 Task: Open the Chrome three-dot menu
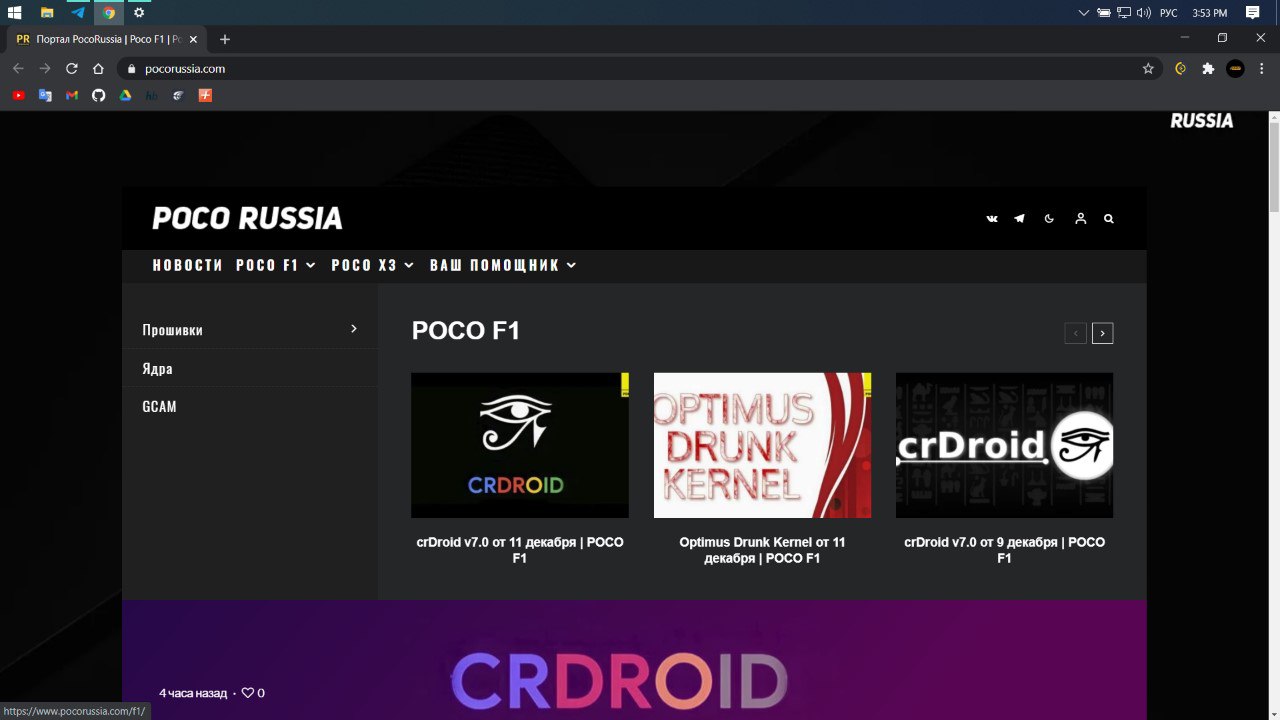tap(1263, 69)
